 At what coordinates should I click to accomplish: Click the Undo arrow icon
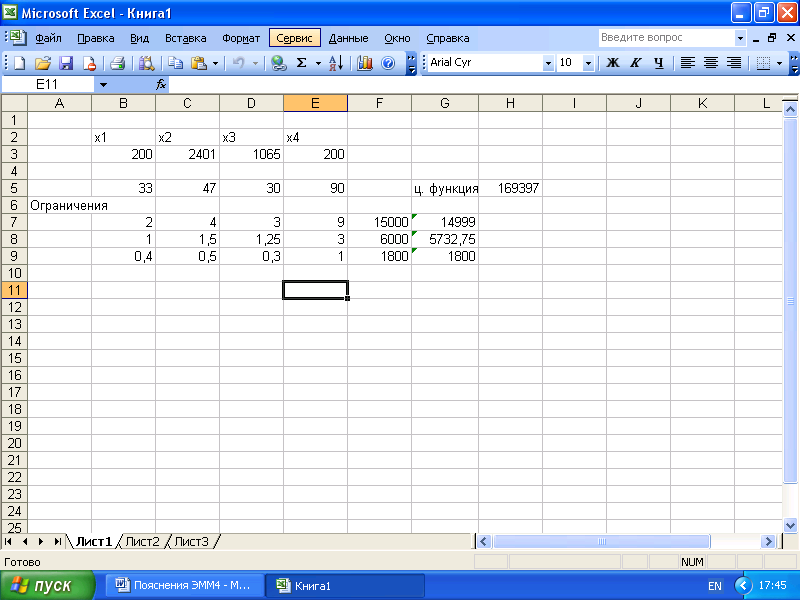pyautogui.click(x=238, y=63)
